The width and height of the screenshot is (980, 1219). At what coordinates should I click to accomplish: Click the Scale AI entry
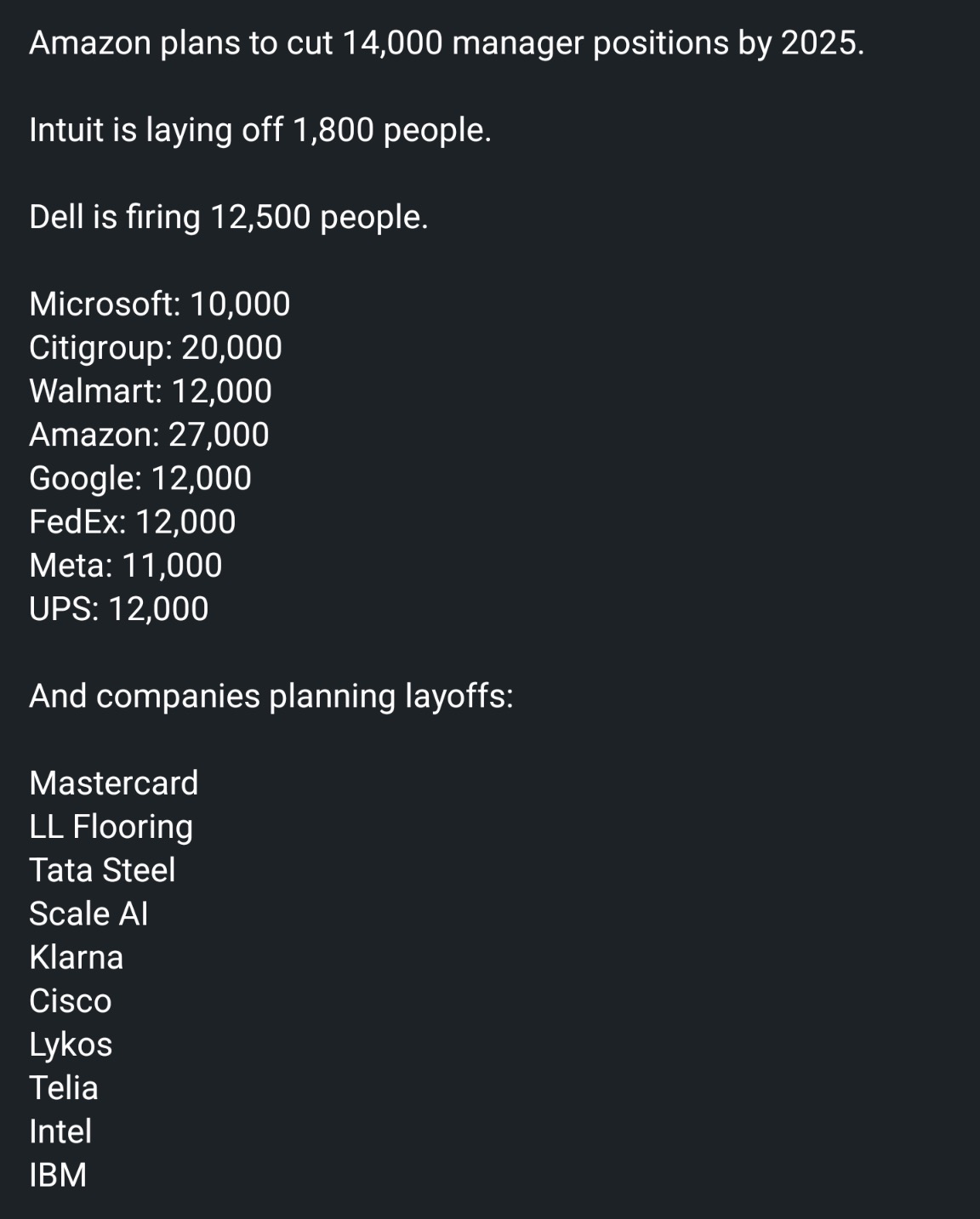tap(88, 914)
